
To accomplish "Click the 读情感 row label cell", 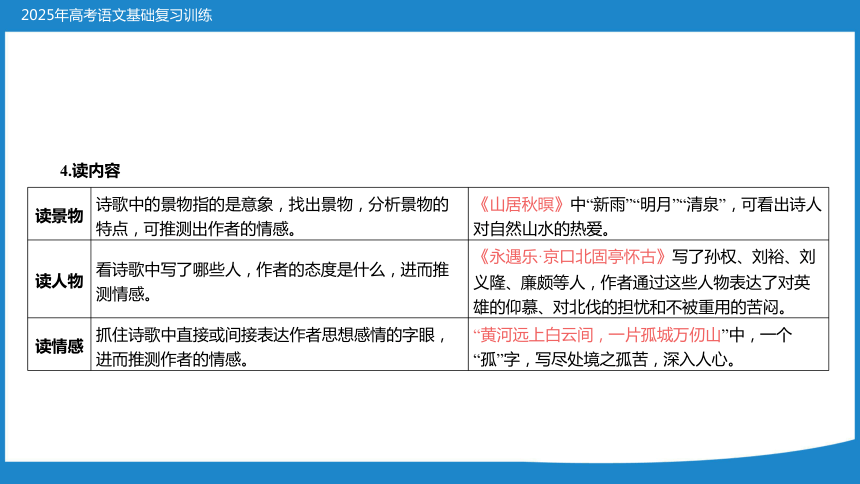I will tap(59, 344).
